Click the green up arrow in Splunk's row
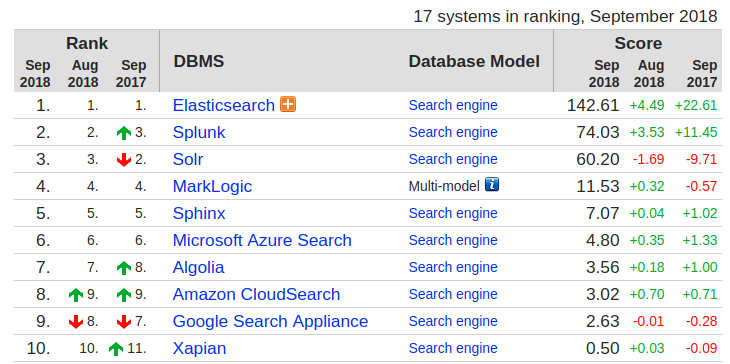730x364 pixels. [124, 133]
